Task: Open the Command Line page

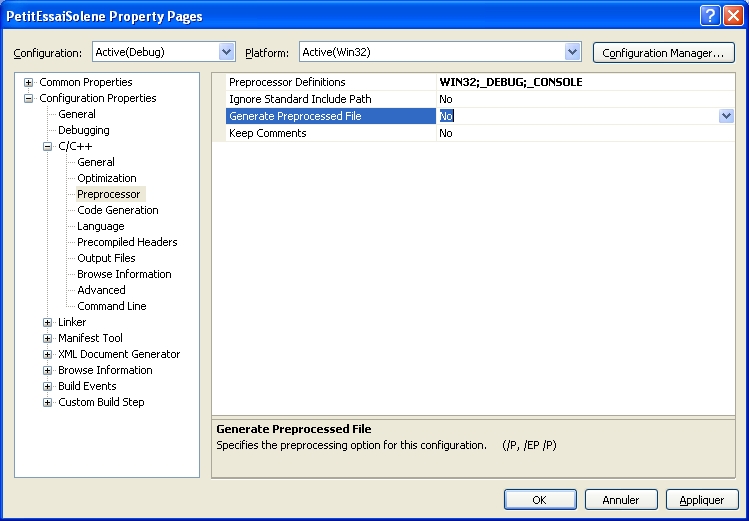Action: [x=112, y=306]
